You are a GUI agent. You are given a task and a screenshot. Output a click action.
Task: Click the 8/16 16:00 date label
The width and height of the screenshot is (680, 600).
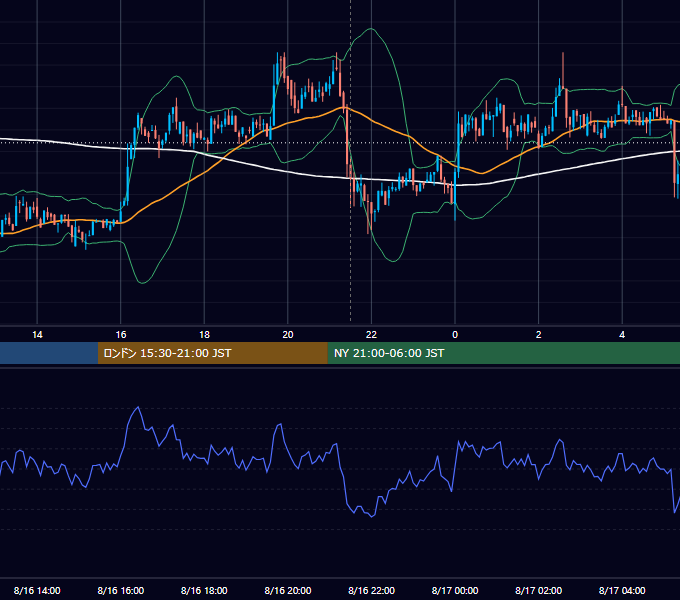tap(121, 590)
